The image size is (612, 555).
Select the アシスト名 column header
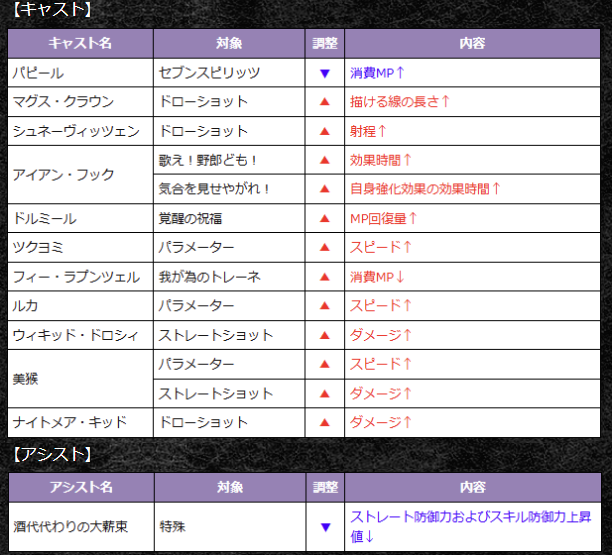pyautogui.click(x=81, y=487)
